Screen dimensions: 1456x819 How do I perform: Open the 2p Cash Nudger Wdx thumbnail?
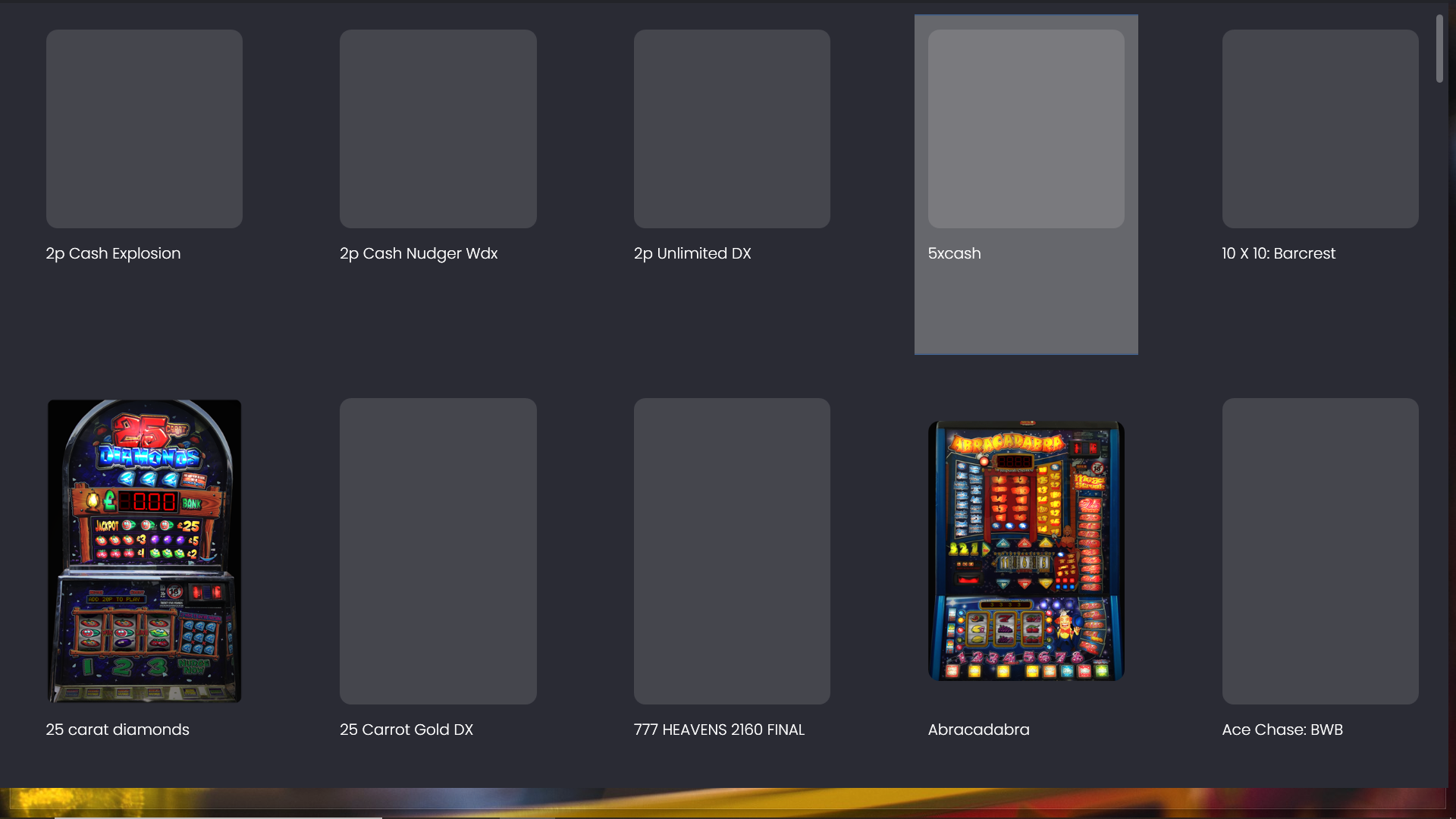click(438, 129)
